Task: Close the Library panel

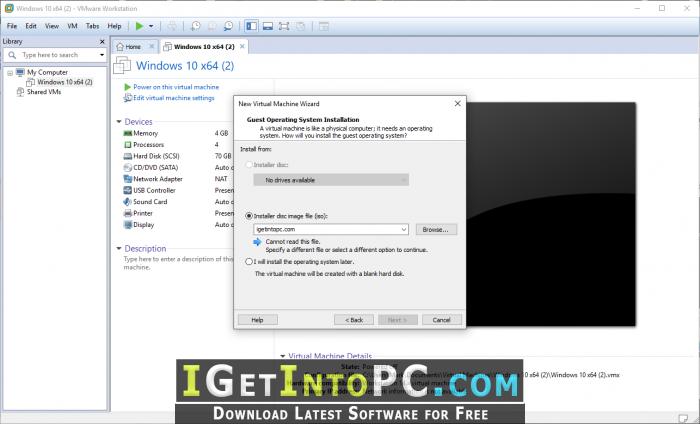Action: pyautogui.click(x=102, y=42)
